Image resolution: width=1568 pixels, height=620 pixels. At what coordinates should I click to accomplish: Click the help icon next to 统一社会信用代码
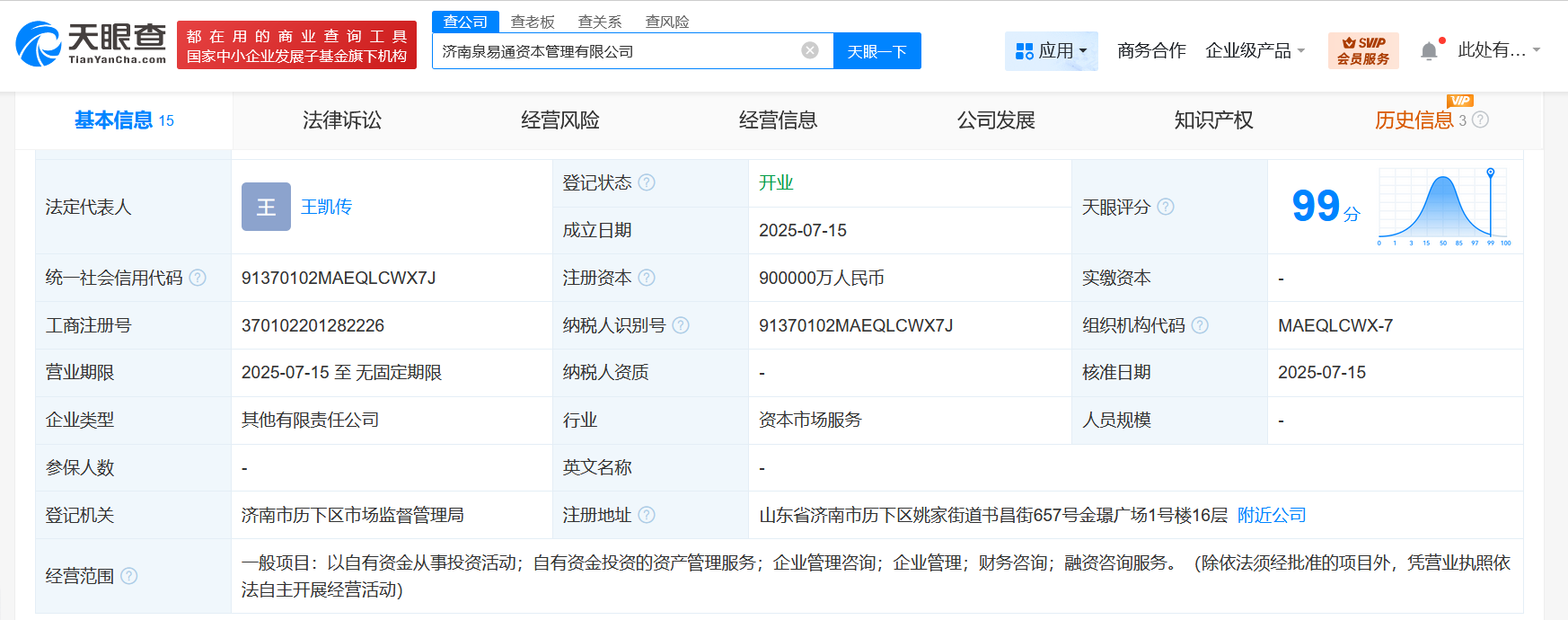click(198, 278)
